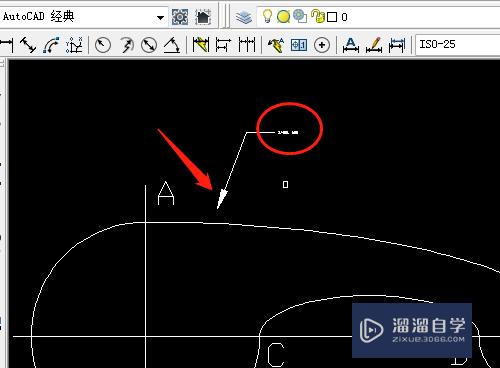Choose the Continue dimension tool
500x368 pixels.
pos(247,45)
